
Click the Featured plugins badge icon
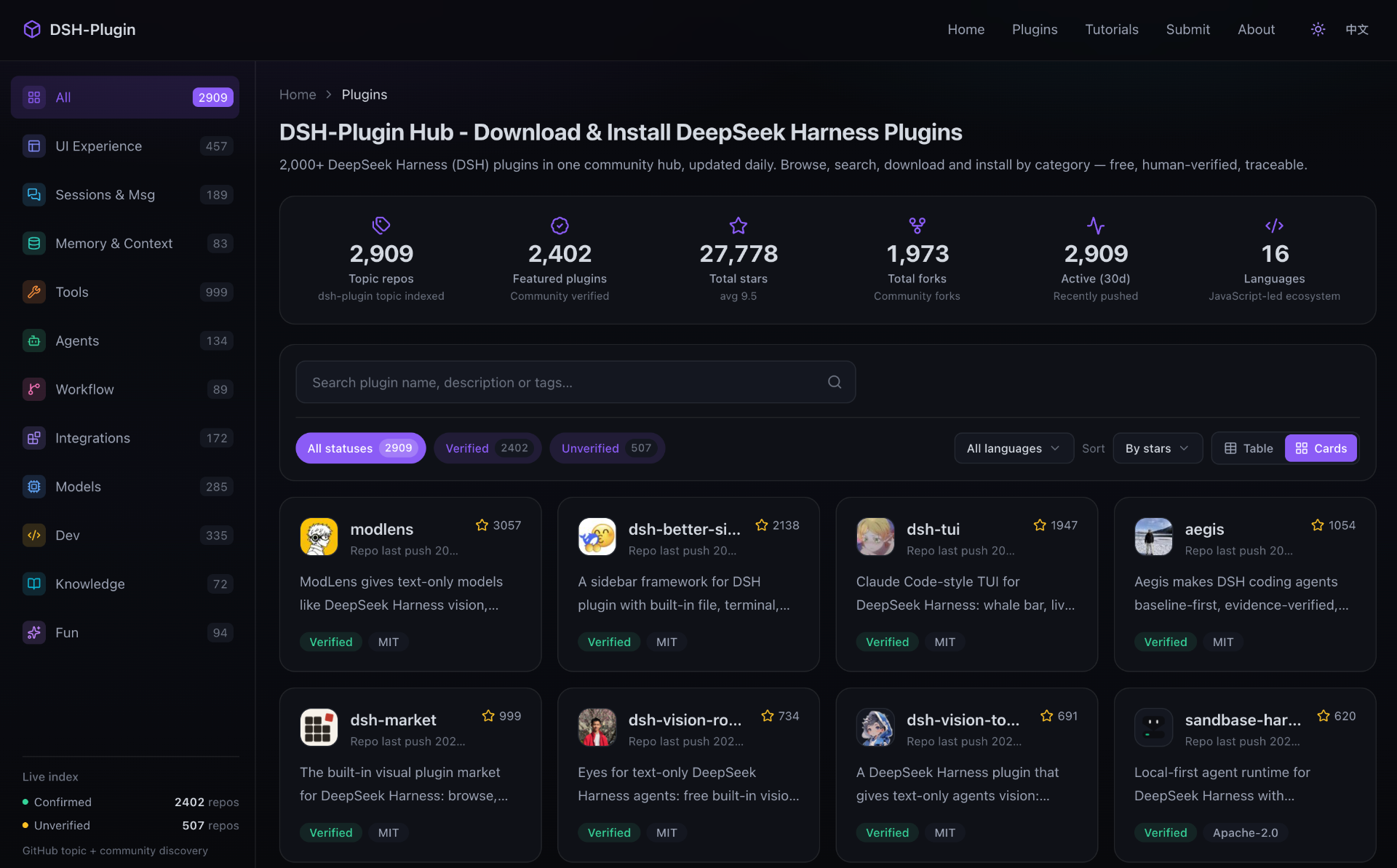coord(560,226)
